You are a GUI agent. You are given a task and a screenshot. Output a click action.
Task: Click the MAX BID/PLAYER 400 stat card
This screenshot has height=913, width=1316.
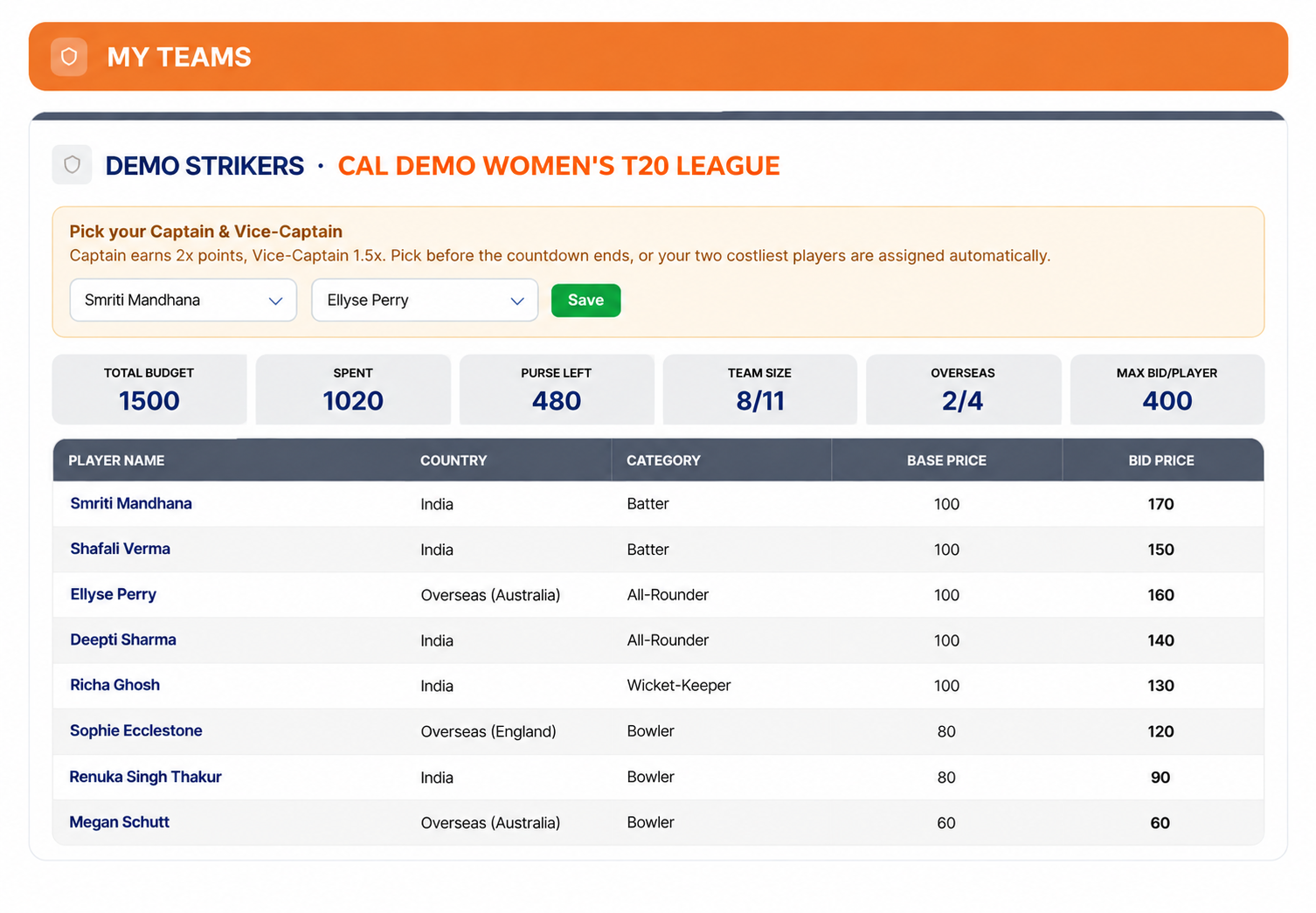click(x=1167, y=390)
